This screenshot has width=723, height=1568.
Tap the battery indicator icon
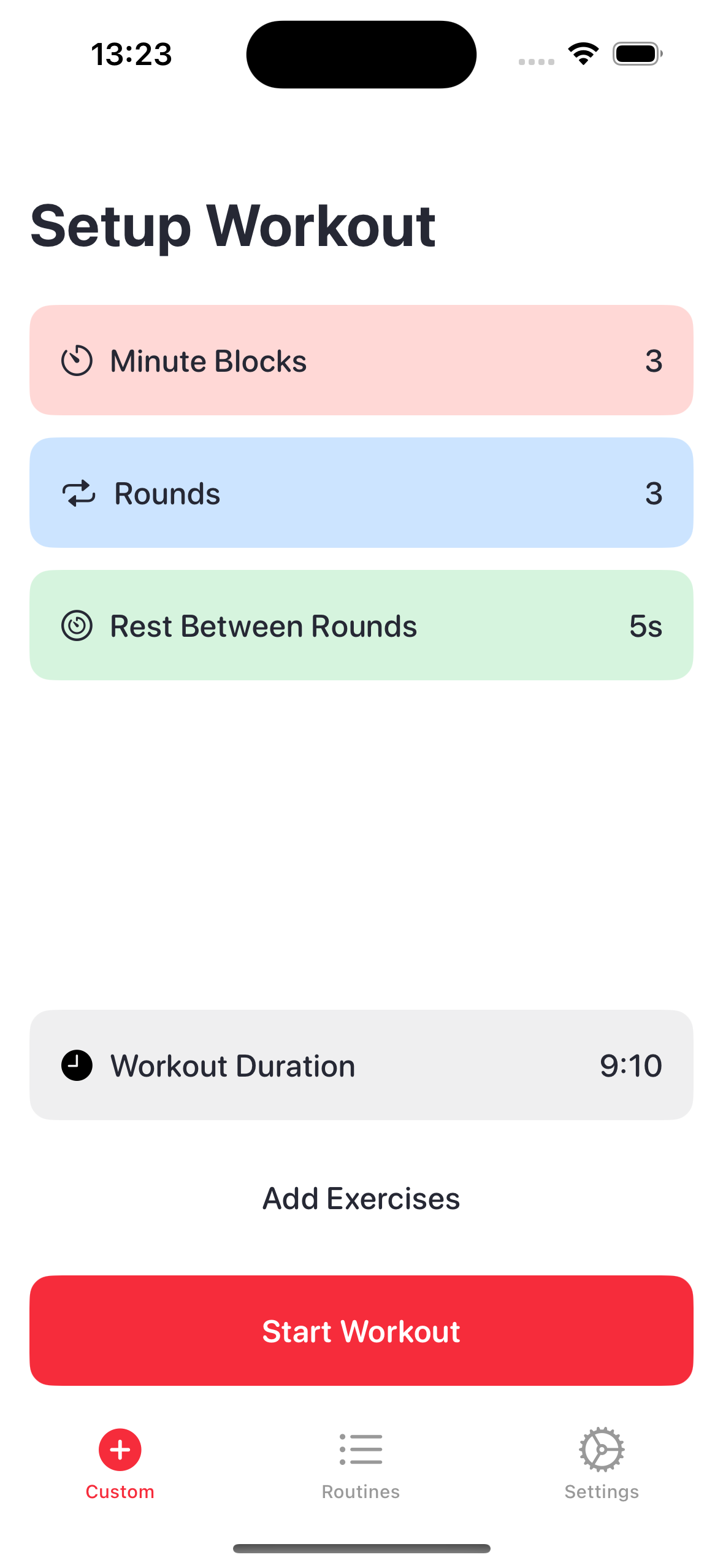[x=637, y=54]
